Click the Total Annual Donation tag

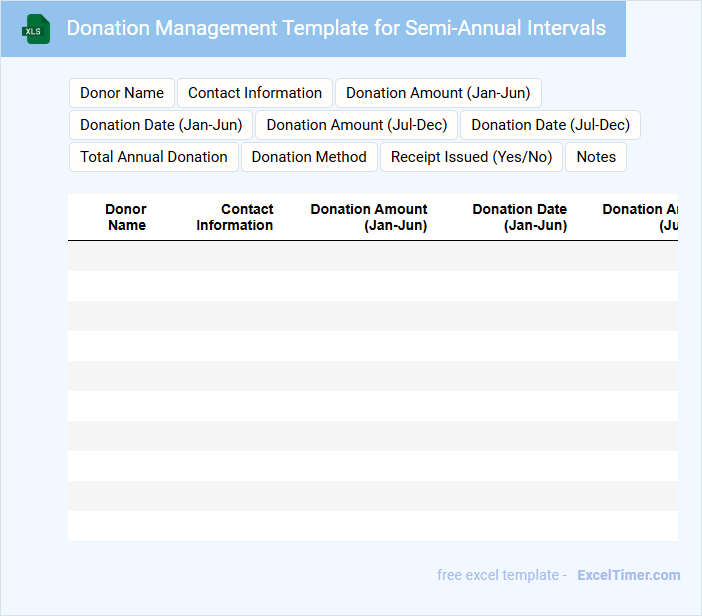pos(154,157)
